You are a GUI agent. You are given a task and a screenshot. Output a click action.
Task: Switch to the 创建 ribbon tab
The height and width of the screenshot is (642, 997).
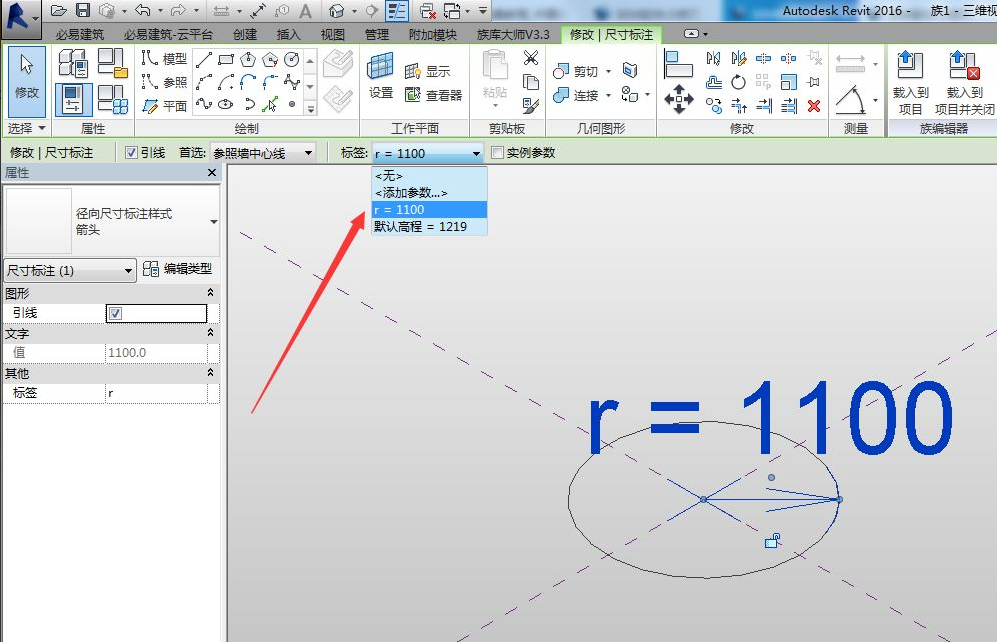[x=244, y=34]
